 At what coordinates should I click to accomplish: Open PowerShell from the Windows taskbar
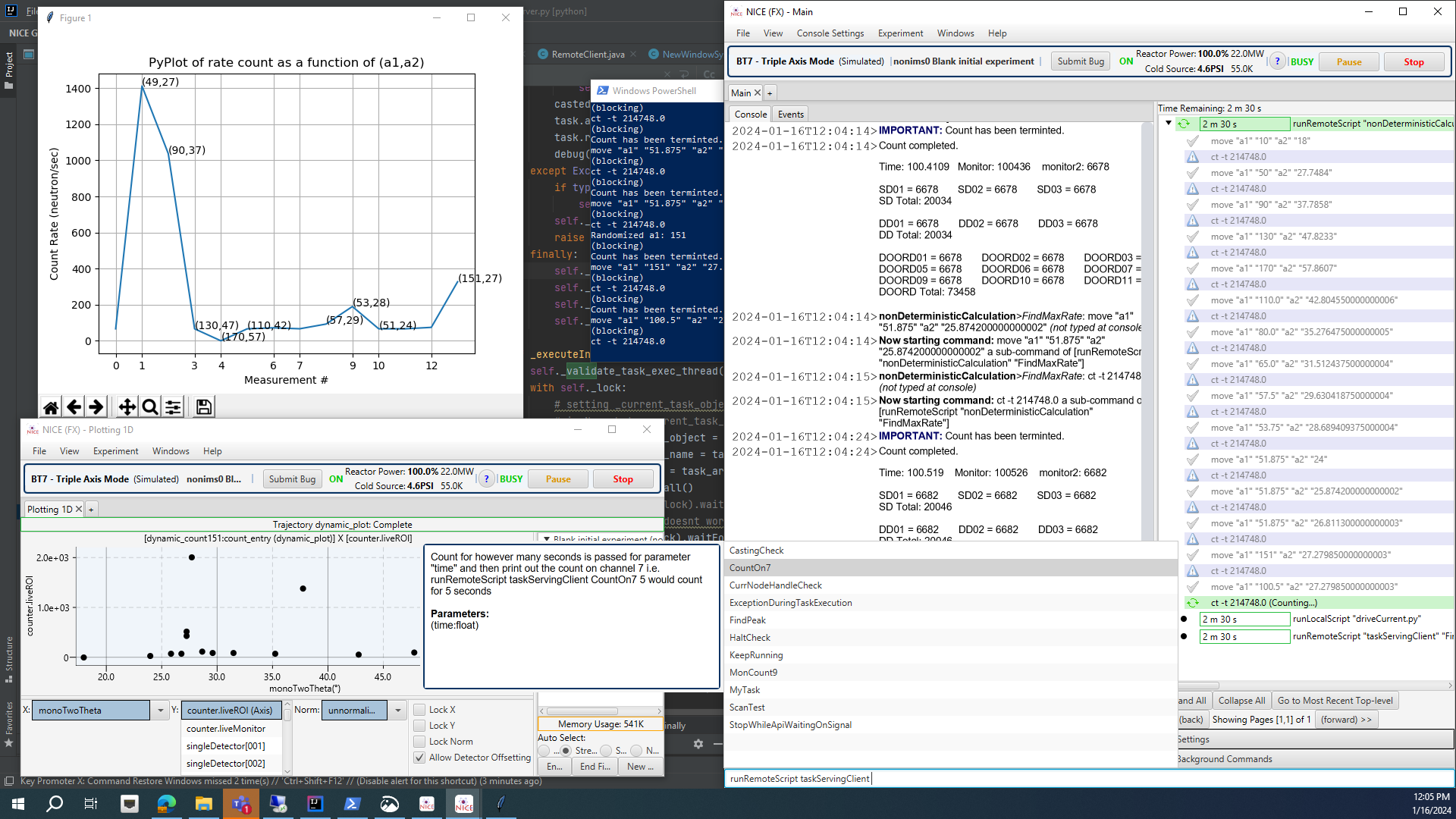coord(353,804)
